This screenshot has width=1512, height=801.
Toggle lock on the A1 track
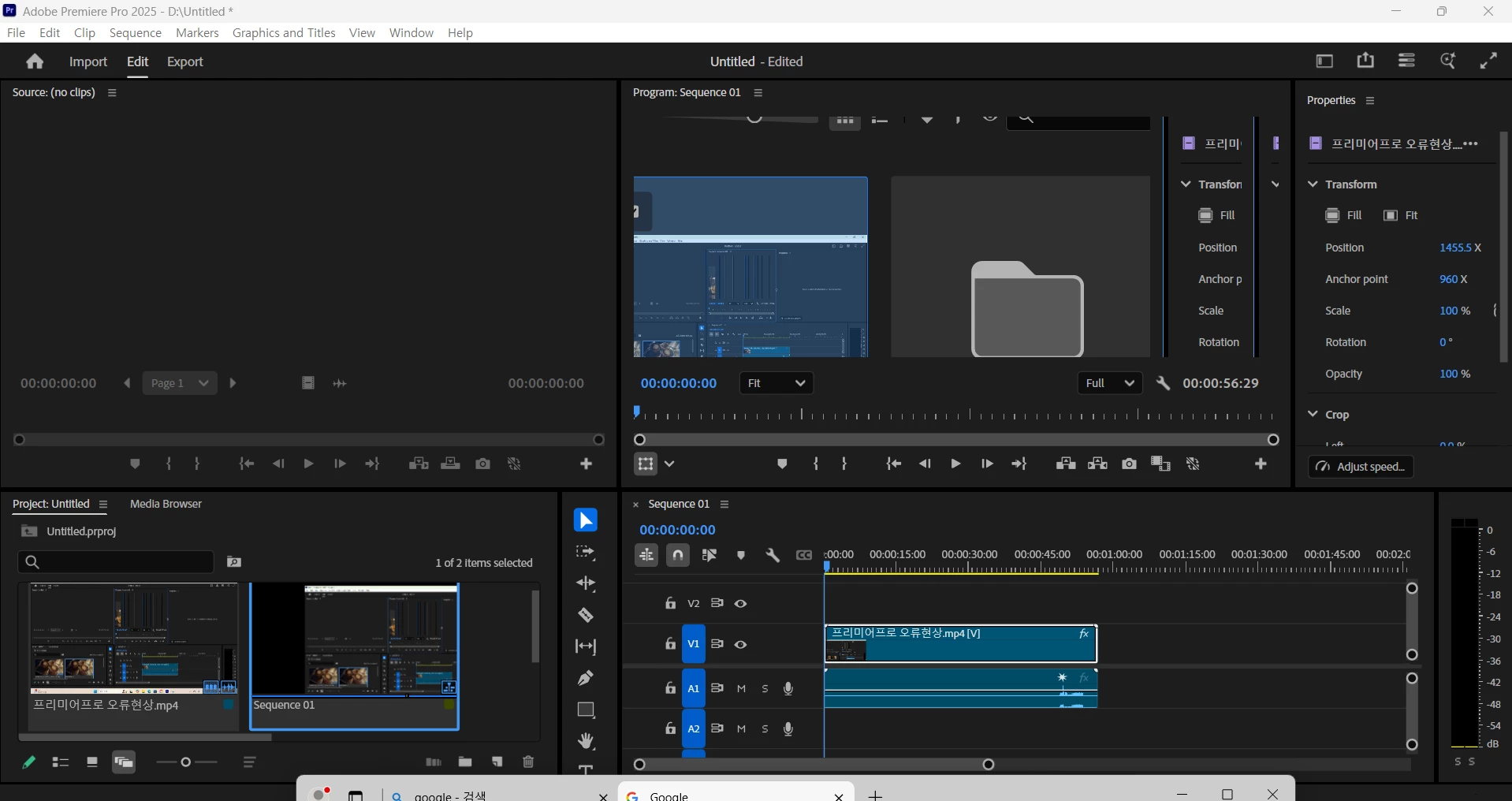coord(670,688)
